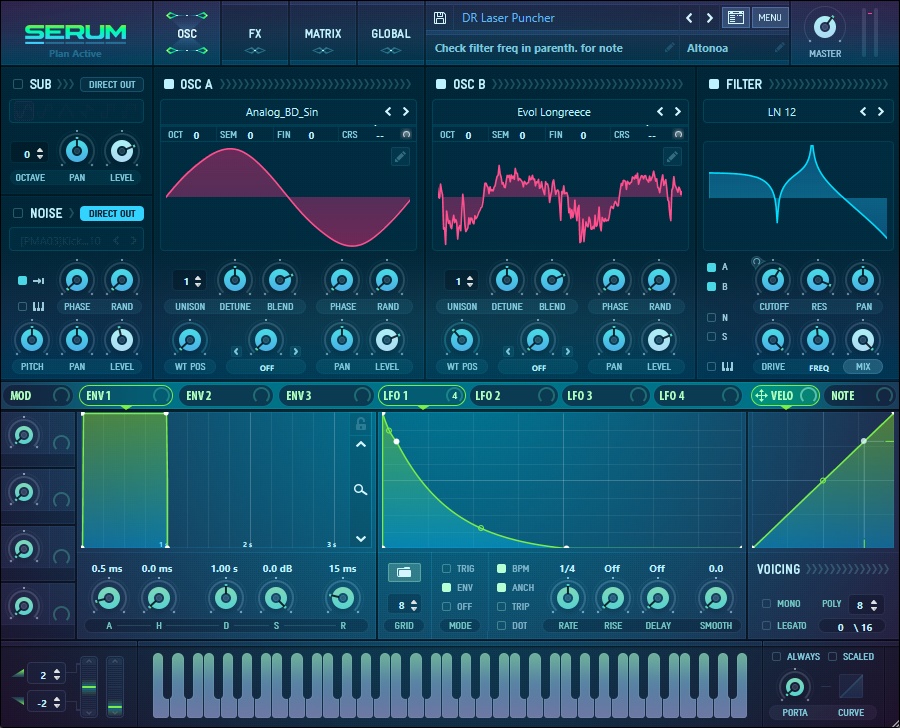Image resolution: width=900 pixels, height=728 pixels.
Task: Click the pitch bend wheel slider
Action: [x=89, y=687]
